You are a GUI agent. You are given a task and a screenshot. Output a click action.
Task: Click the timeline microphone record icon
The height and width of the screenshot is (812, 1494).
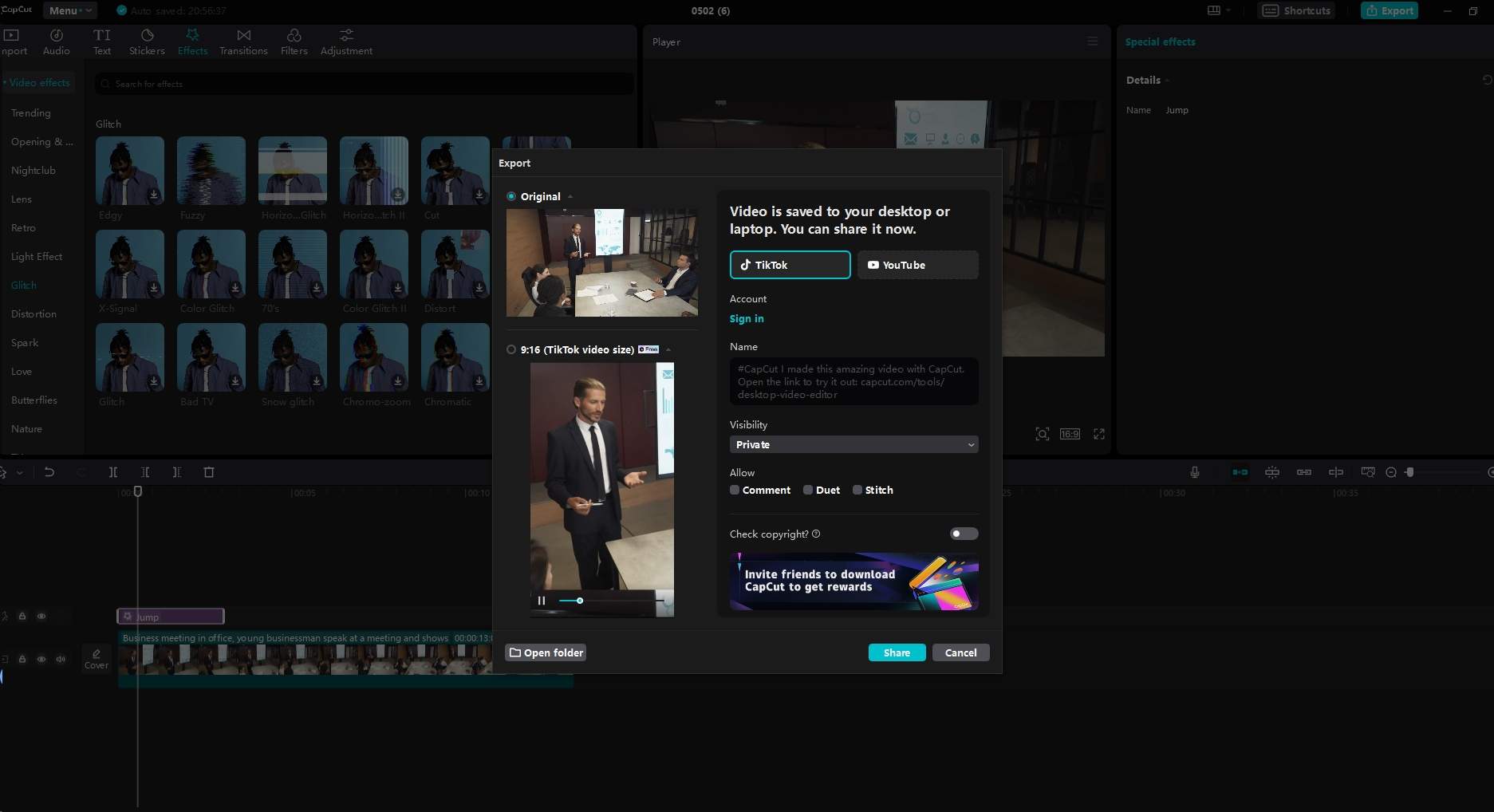click(x=1195, y=472)
